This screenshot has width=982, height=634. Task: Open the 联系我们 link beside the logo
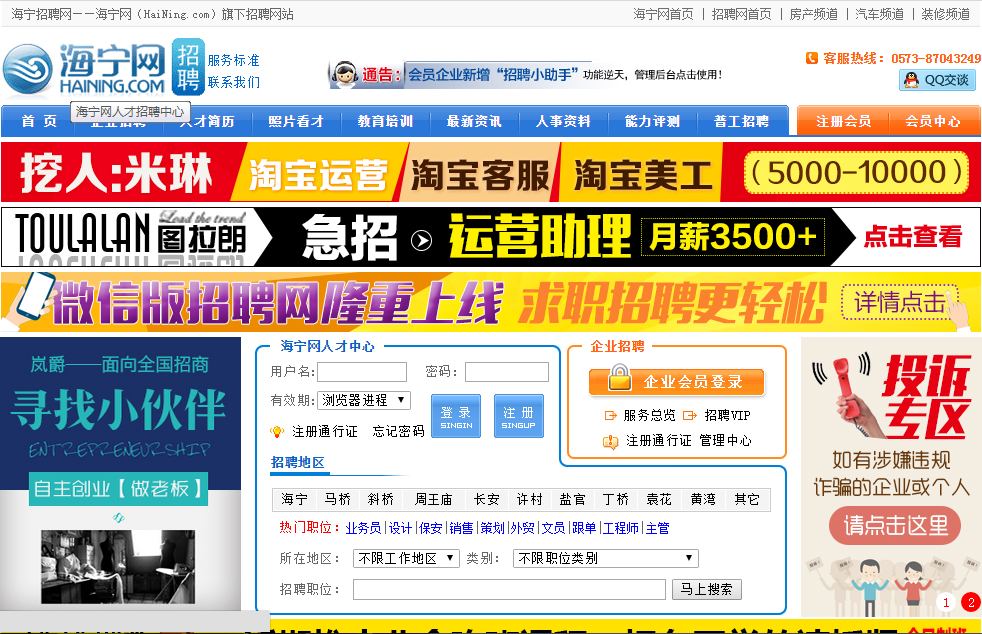click(x=234, y=82)
